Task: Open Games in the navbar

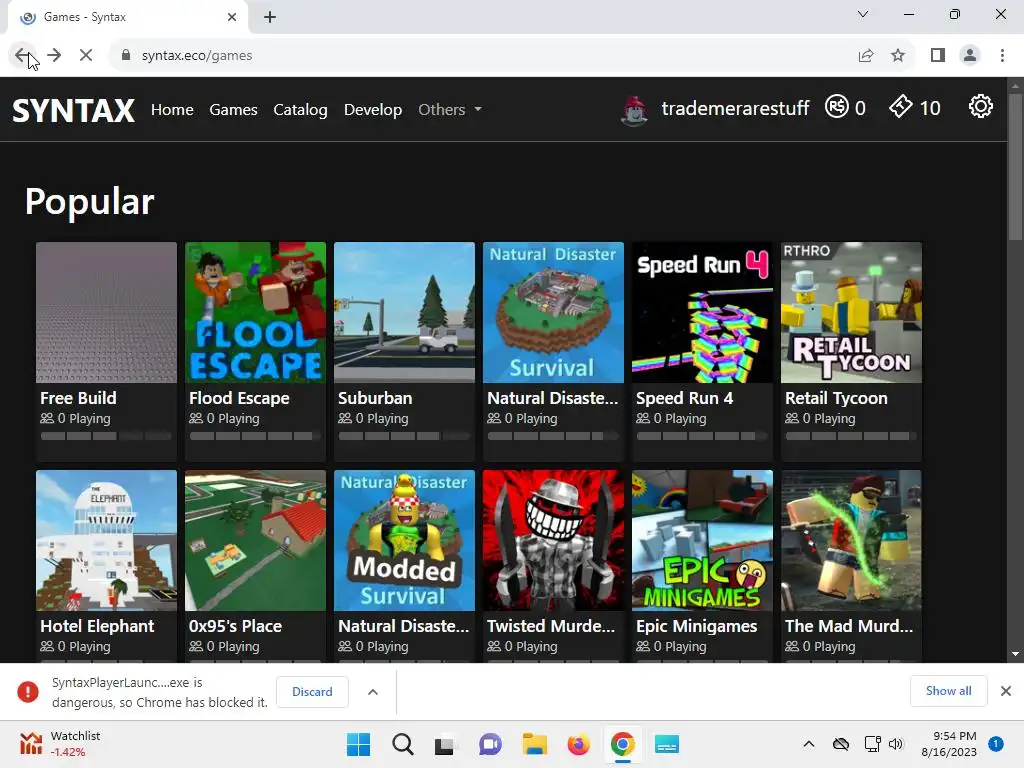Action: coord(233,110)
